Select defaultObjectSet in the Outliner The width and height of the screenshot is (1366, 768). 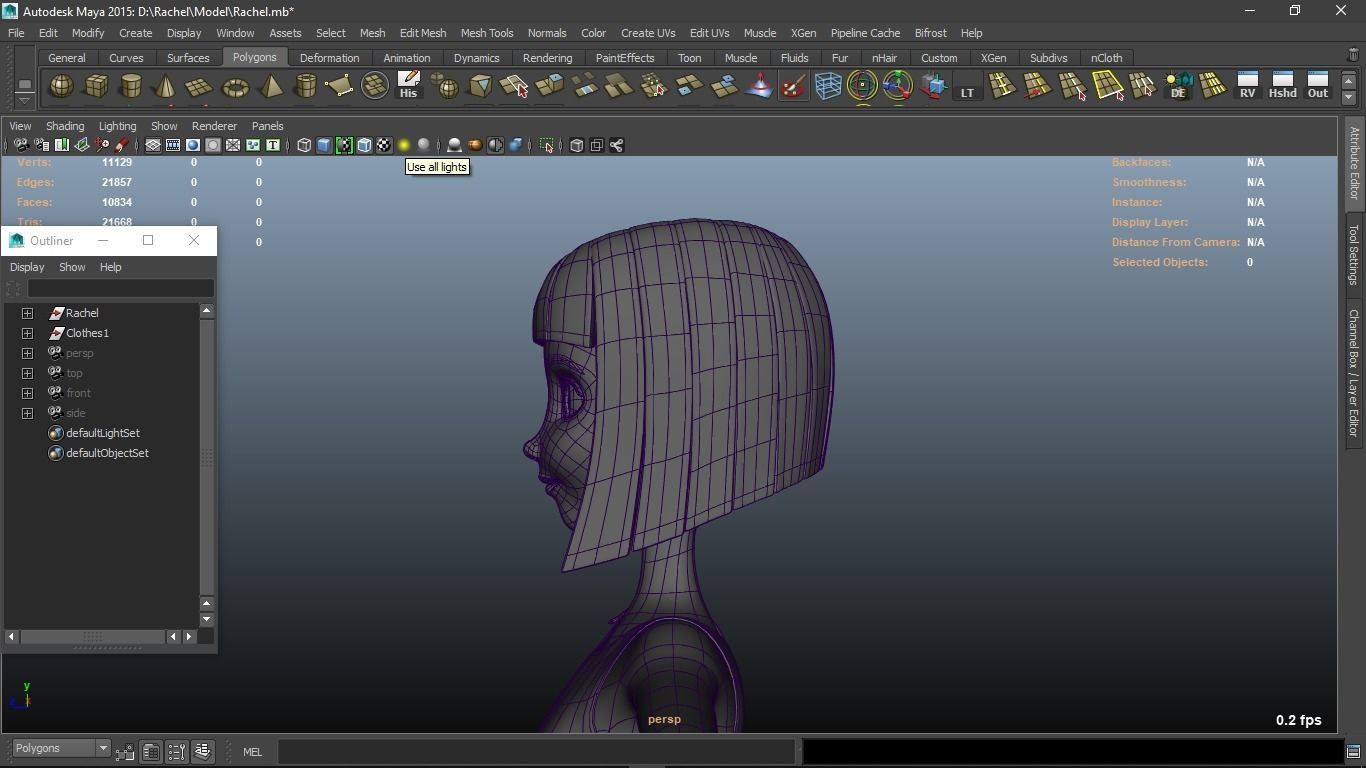coord(107,453)
